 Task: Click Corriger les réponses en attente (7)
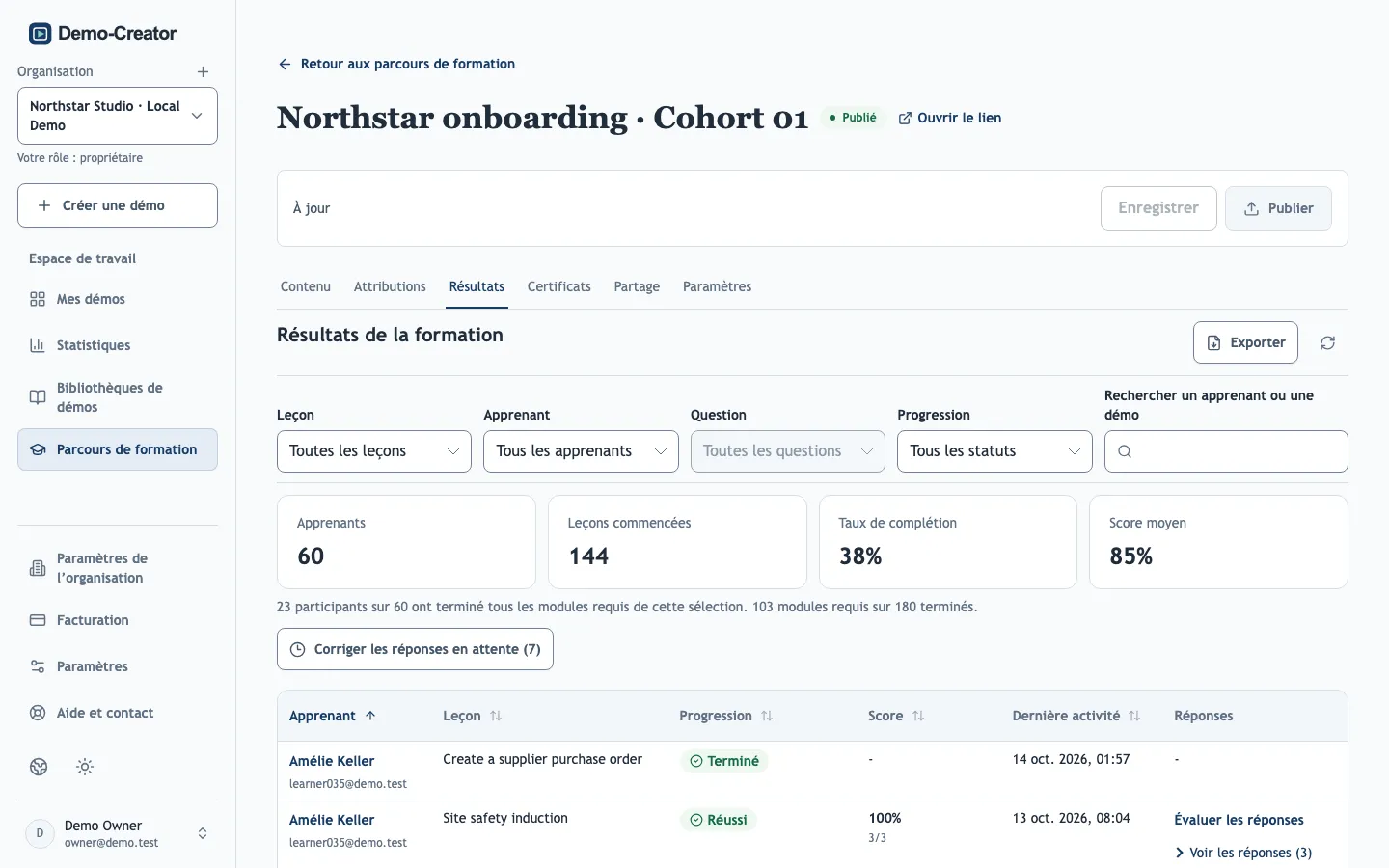coord(415,649)
